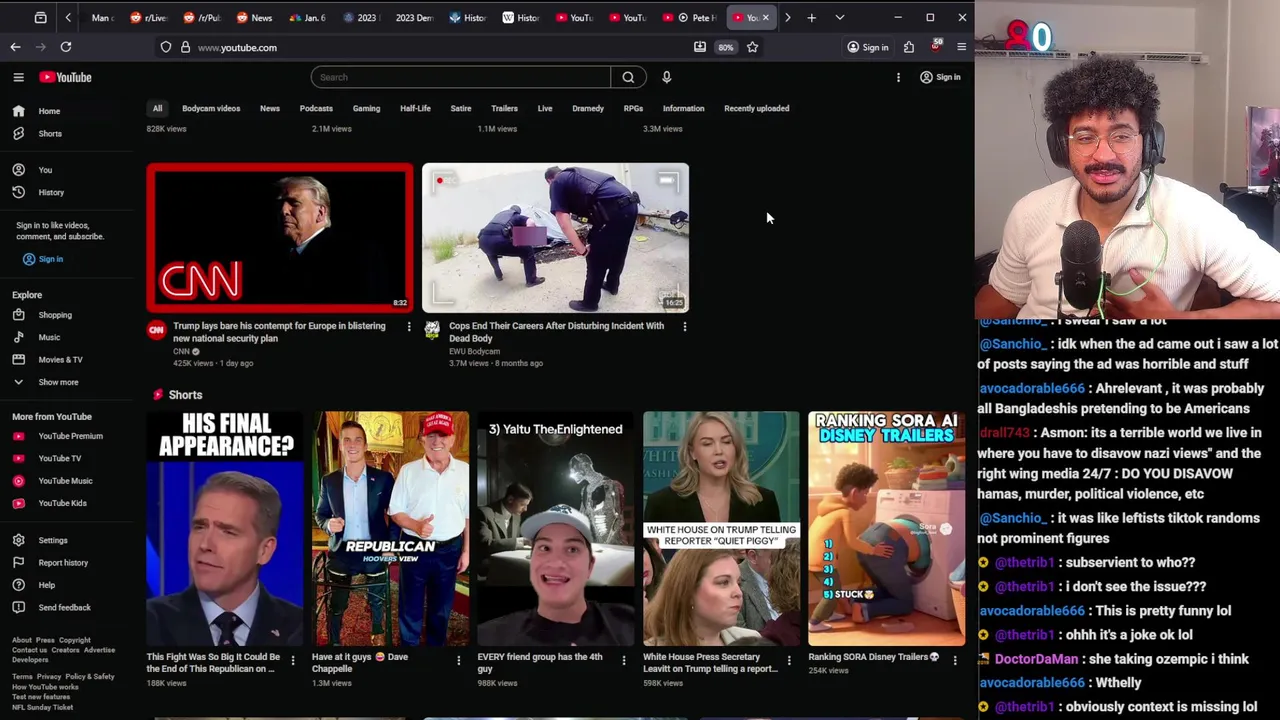This screenshot has height=720, width=1280.
Task: Open Cops End Their Careers title link
Action: pos(556,332)
